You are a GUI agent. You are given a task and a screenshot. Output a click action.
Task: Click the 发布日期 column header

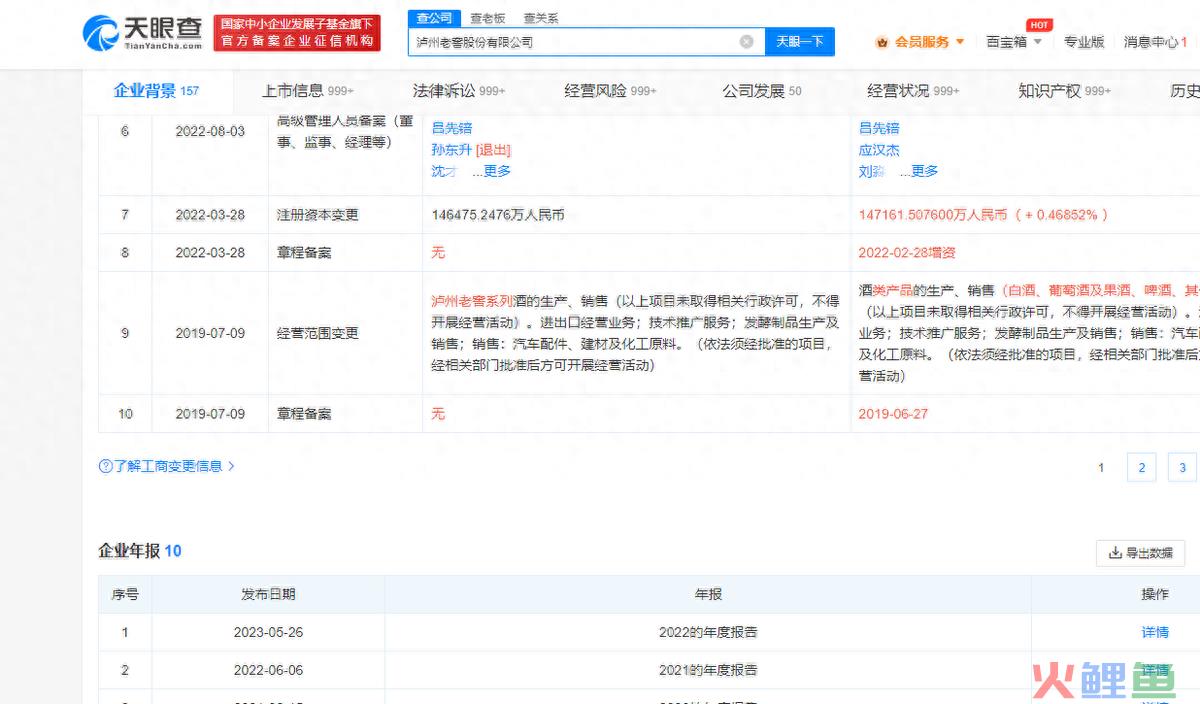(x=268, y=594)
